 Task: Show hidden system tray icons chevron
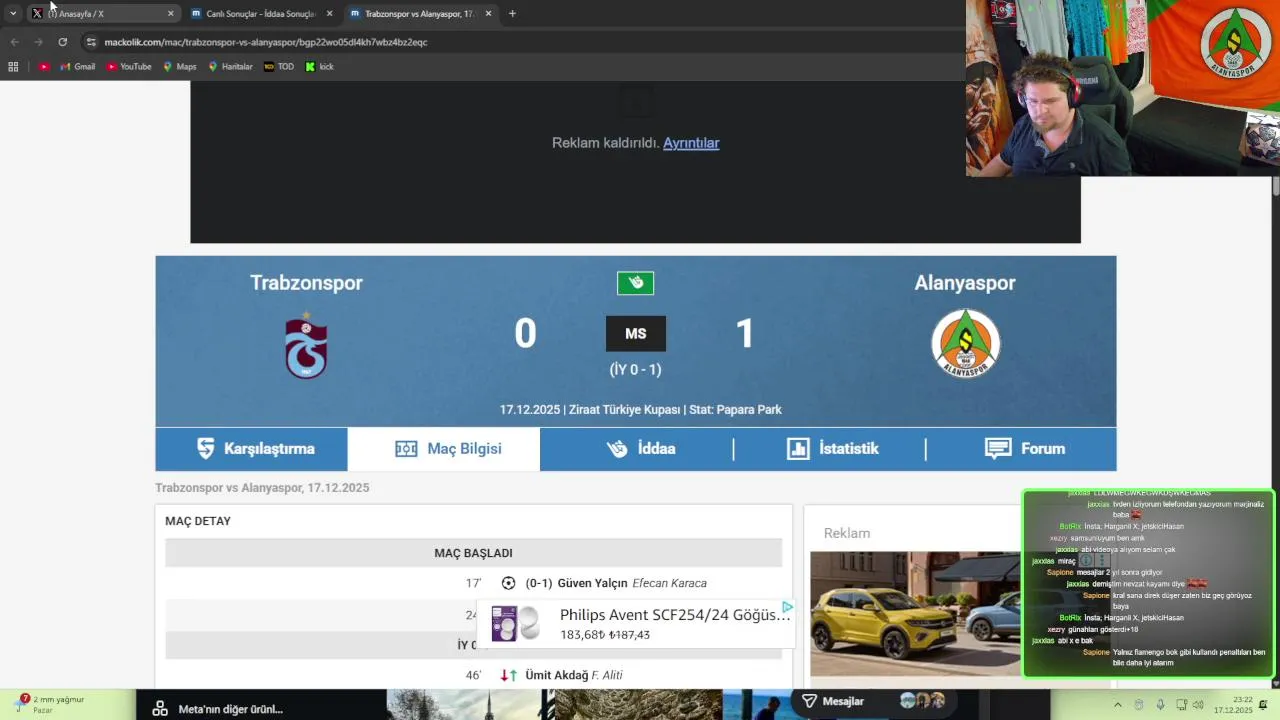1118,704
